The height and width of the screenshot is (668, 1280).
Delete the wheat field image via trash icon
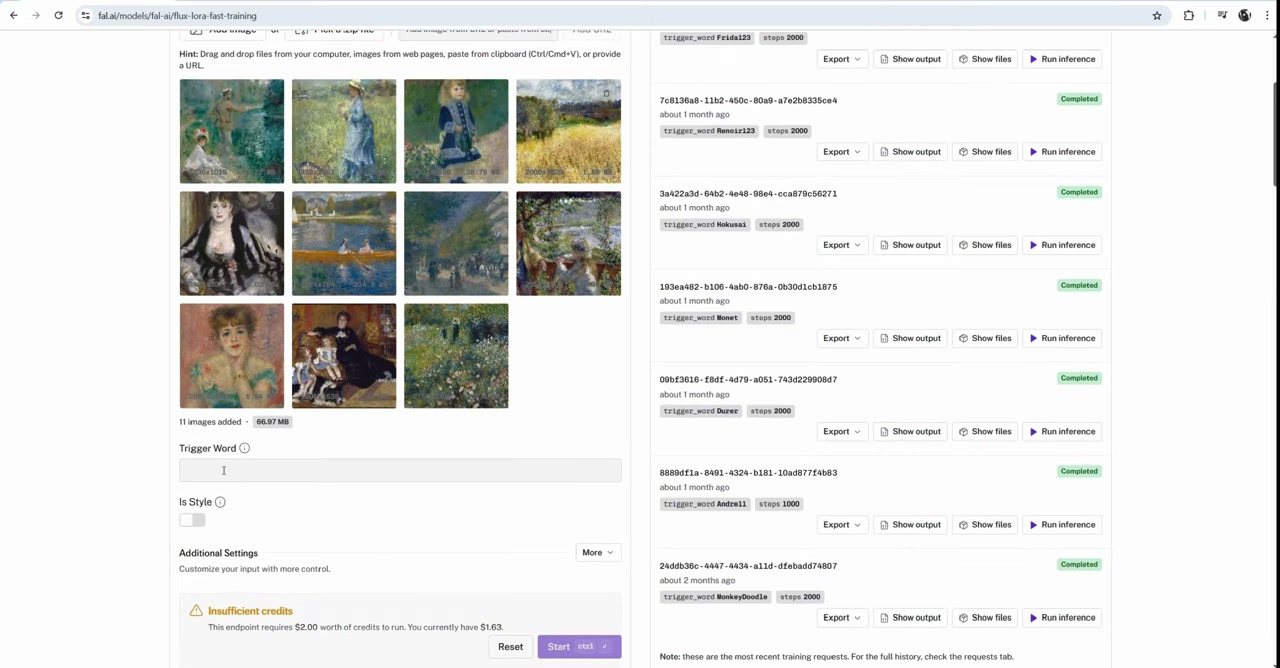pyautogui.click(x=606, y=93)
